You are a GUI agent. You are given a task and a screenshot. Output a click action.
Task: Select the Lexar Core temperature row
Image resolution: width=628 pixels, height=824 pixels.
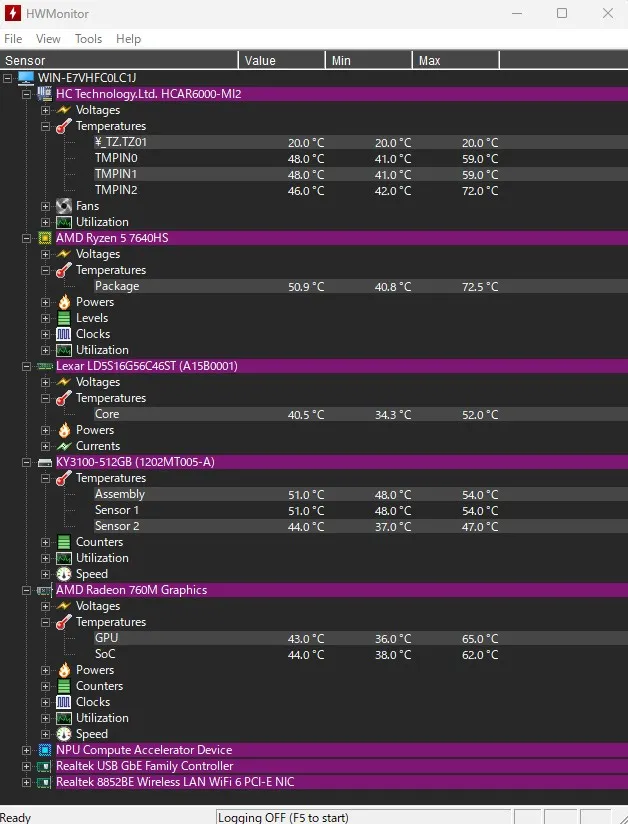click(x=361, y=414)
